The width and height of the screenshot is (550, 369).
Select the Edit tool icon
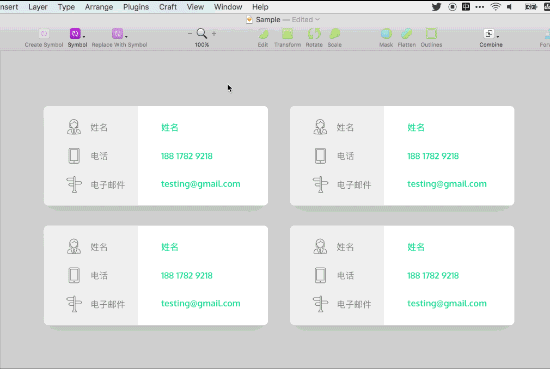pyautogui.click(x=263, y=34)
